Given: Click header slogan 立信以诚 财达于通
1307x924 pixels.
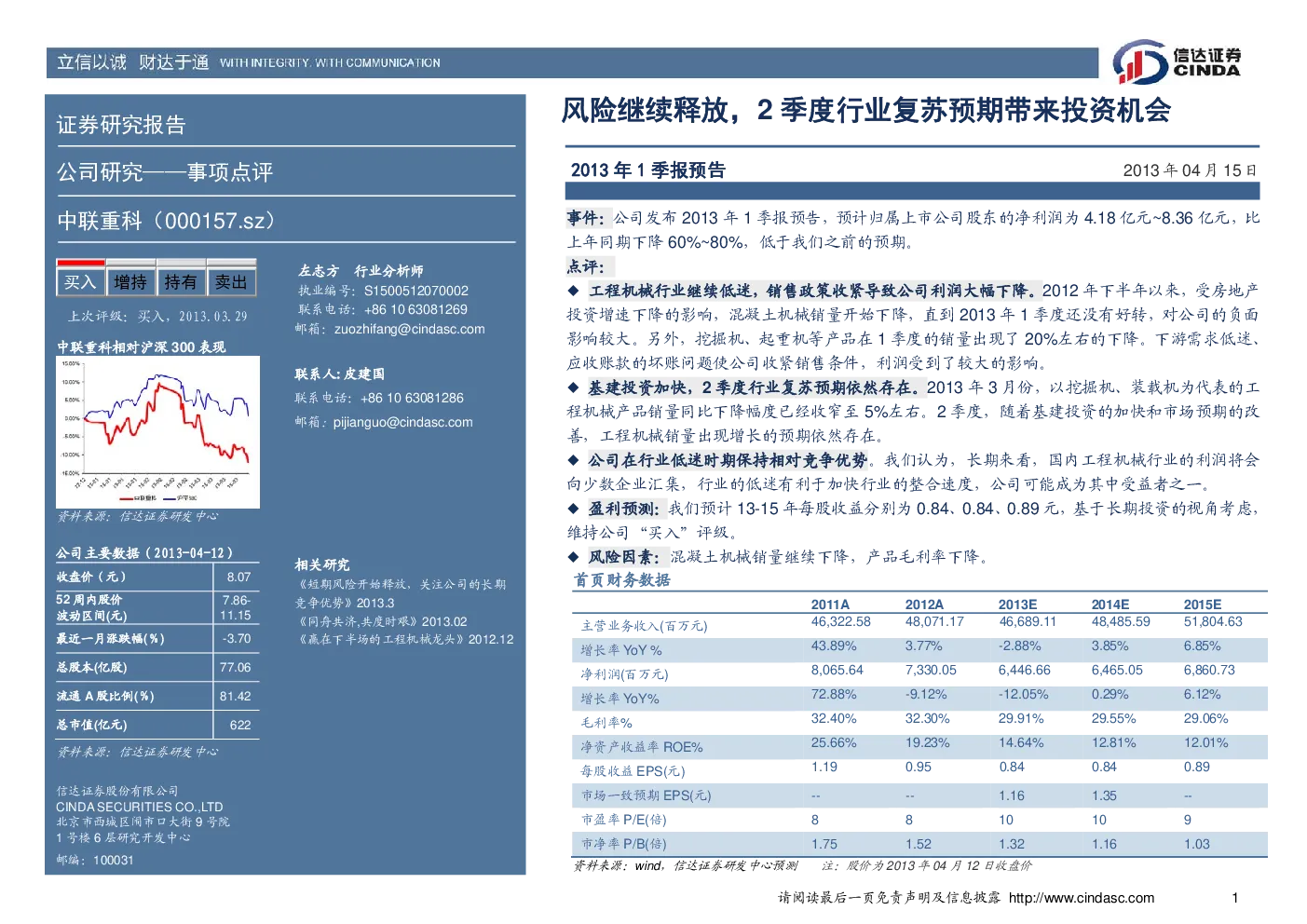Looking at the screenshot, I should tap(133, 62).
